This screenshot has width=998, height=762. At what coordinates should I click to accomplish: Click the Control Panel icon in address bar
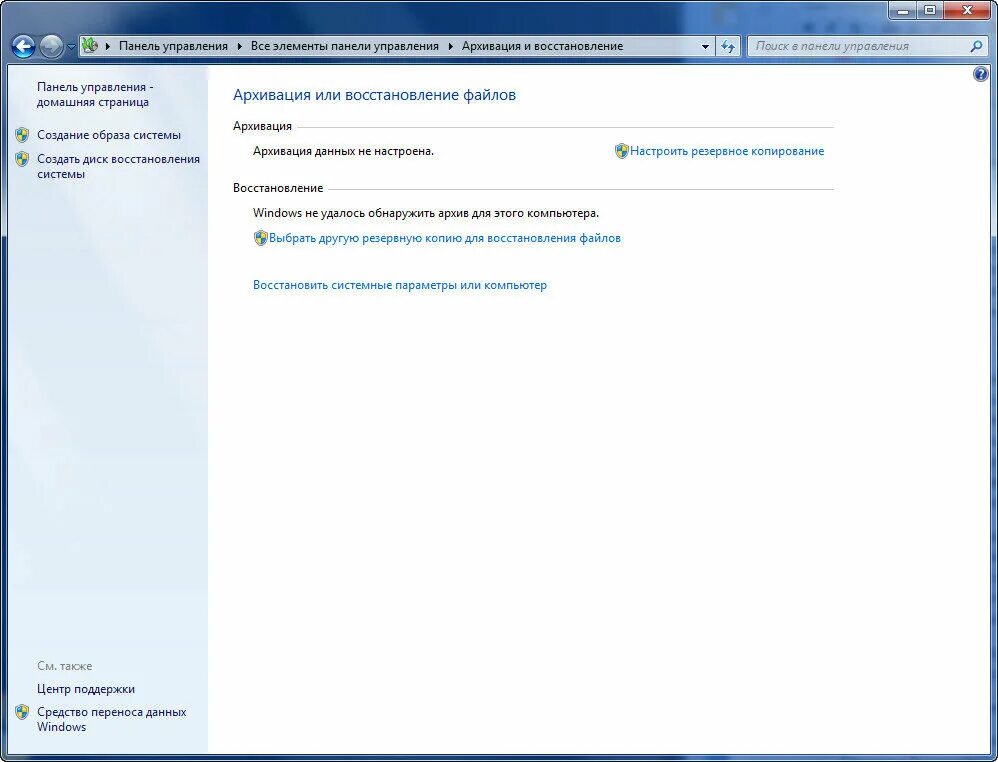point(90,46)
